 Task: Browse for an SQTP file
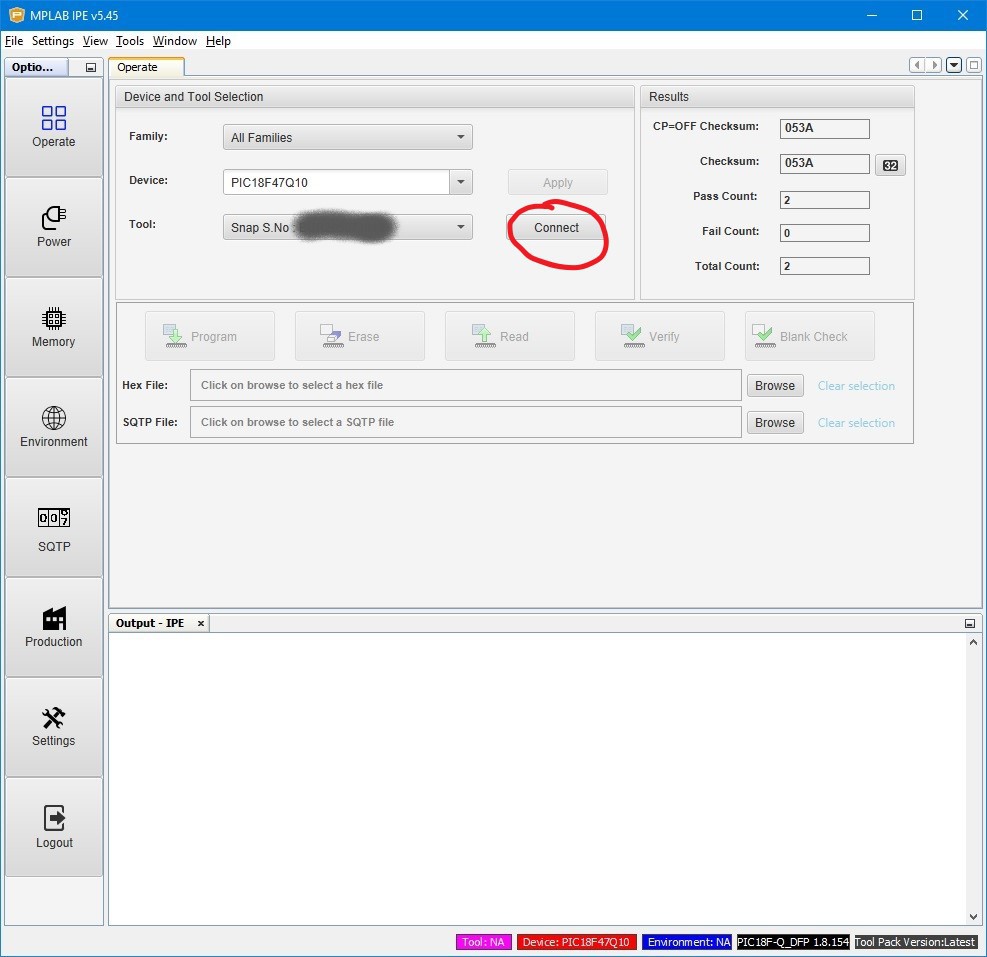(x=775, y=422)
